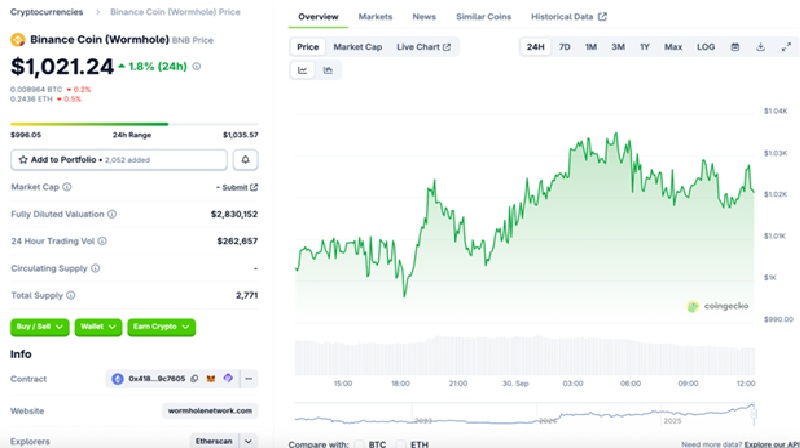Switch to the candlestick chart icon
This screenshot has height=448, width=800.
tap(327, 70)
